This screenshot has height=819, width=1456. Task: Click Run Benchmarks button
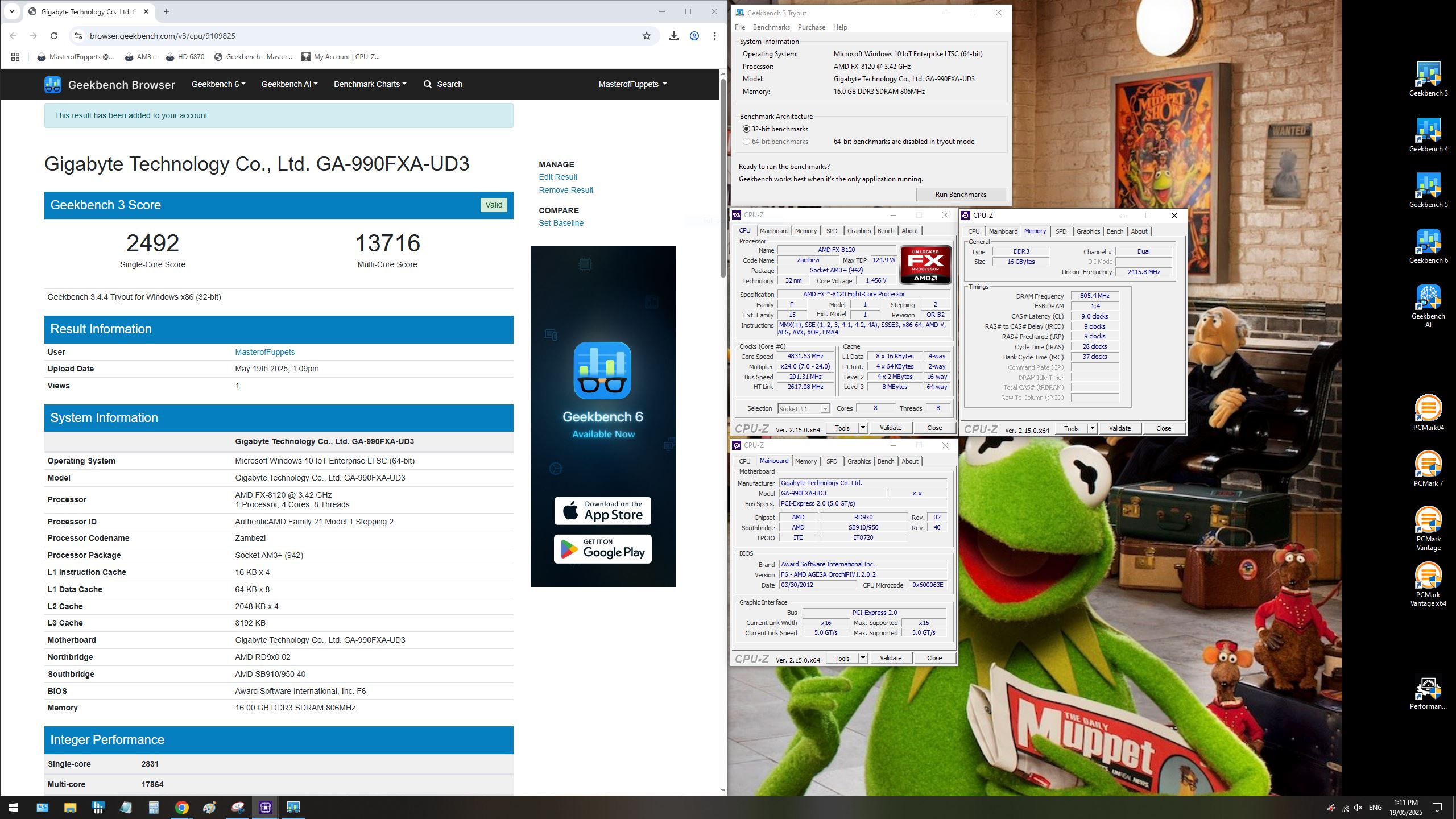pos(961,195)
